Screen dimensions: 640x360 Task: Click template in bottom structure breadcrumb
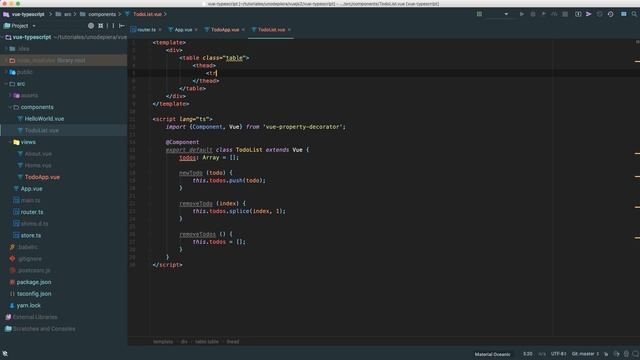(163, 342)
